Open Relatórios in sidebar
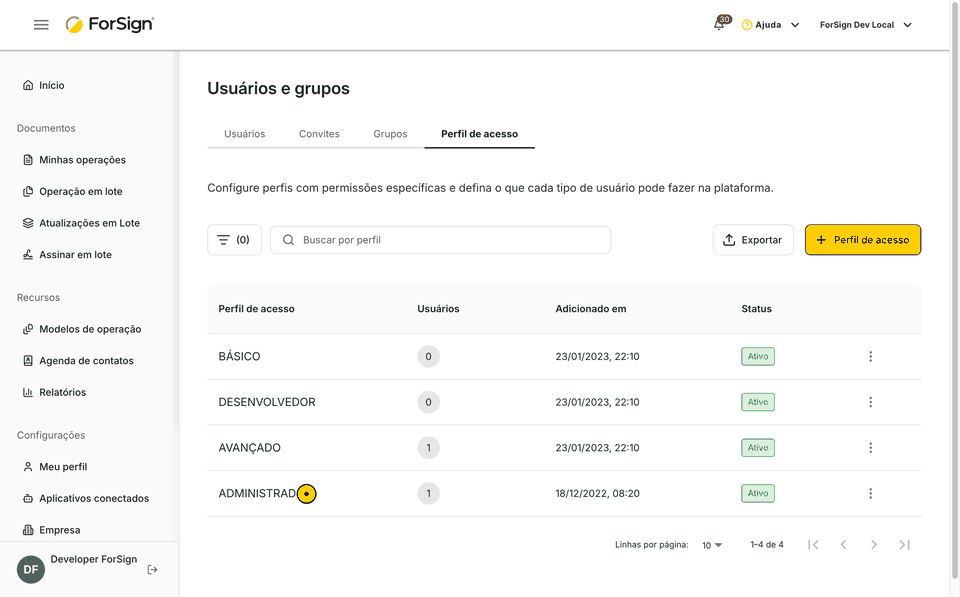 click(54, 392)
